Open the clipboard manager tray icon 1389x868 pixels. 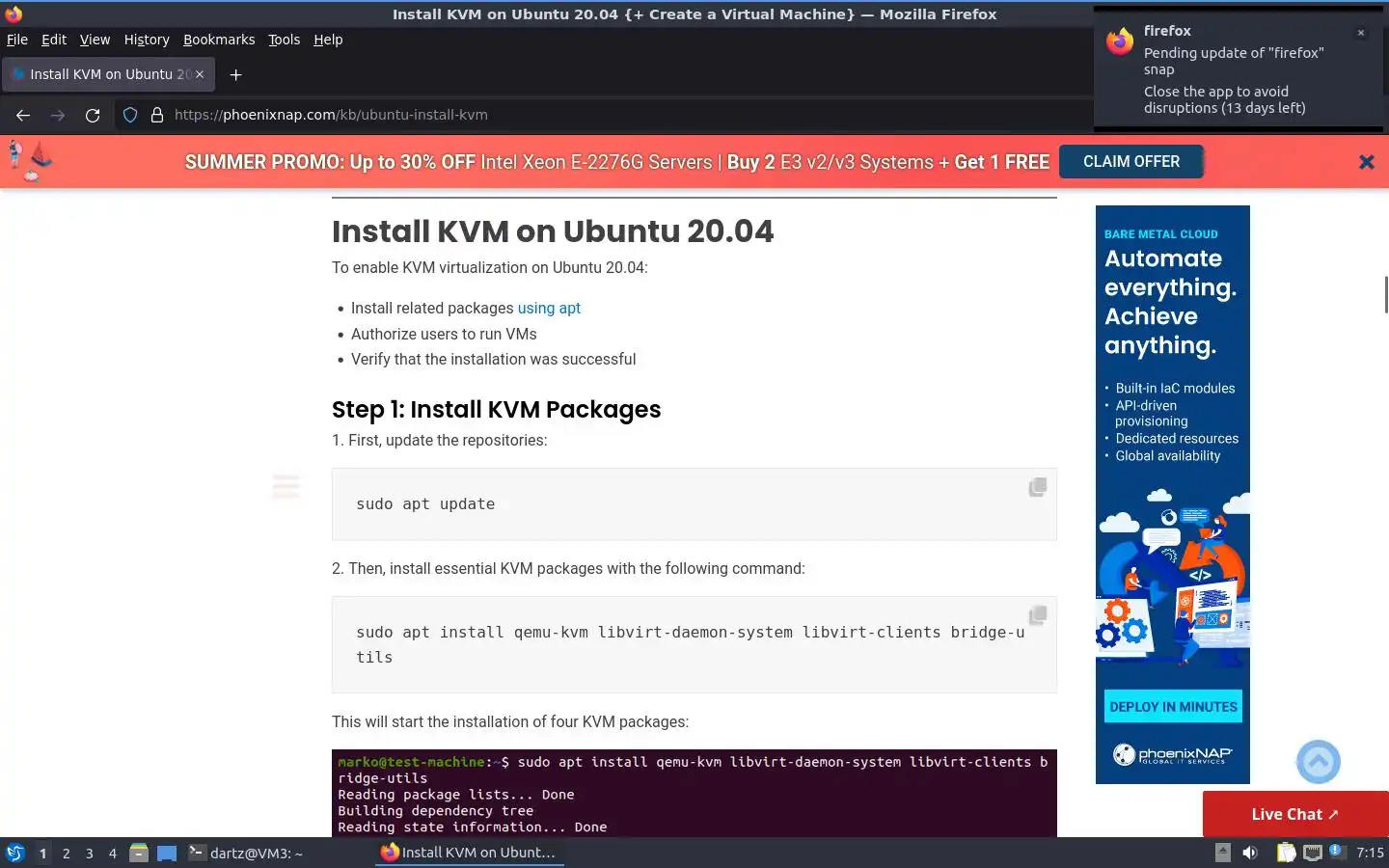1286,853
